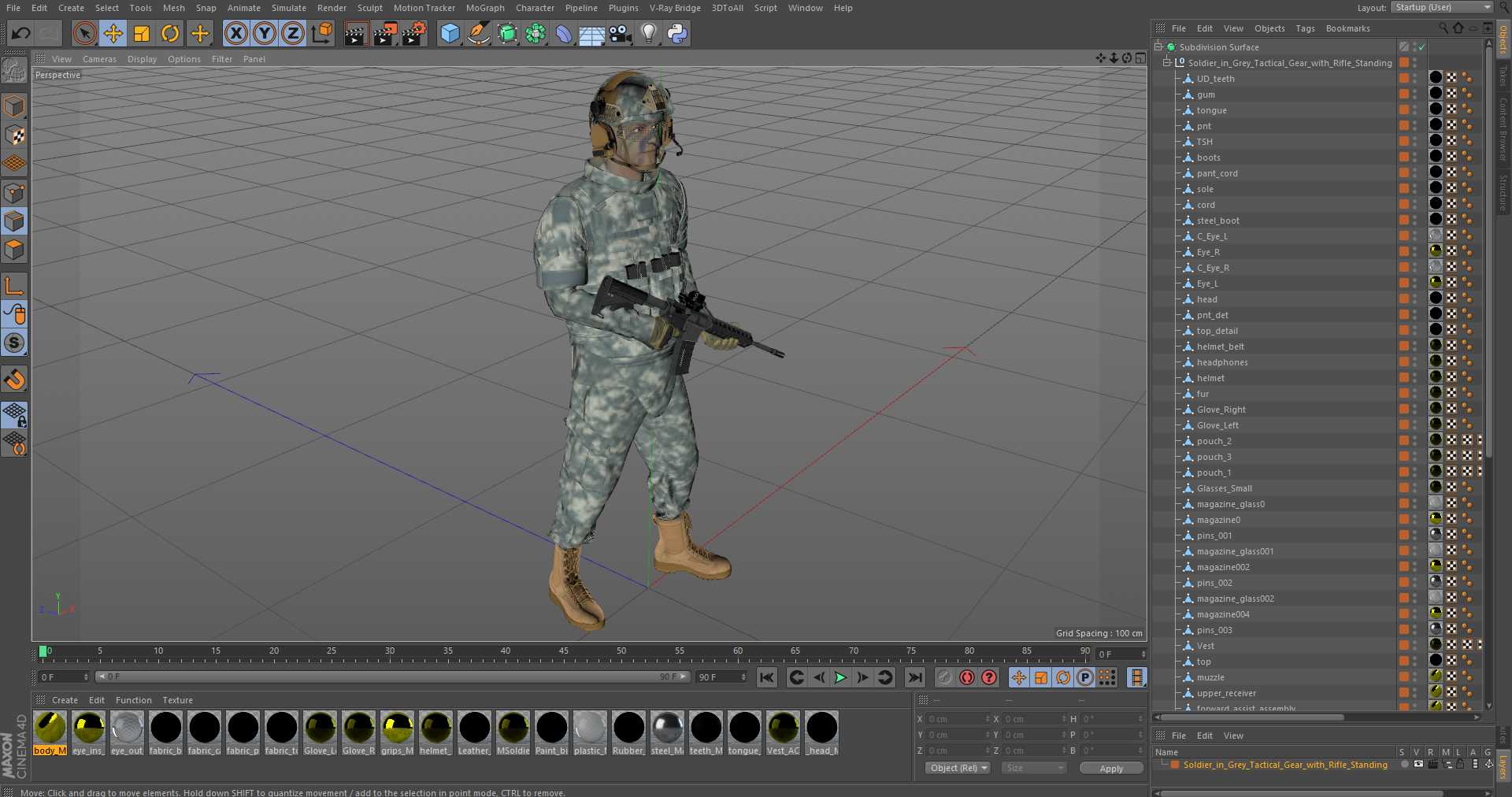The image size is (1512, 797).
Task: Select the Scale tool
Action: click(x=142, y=33)
